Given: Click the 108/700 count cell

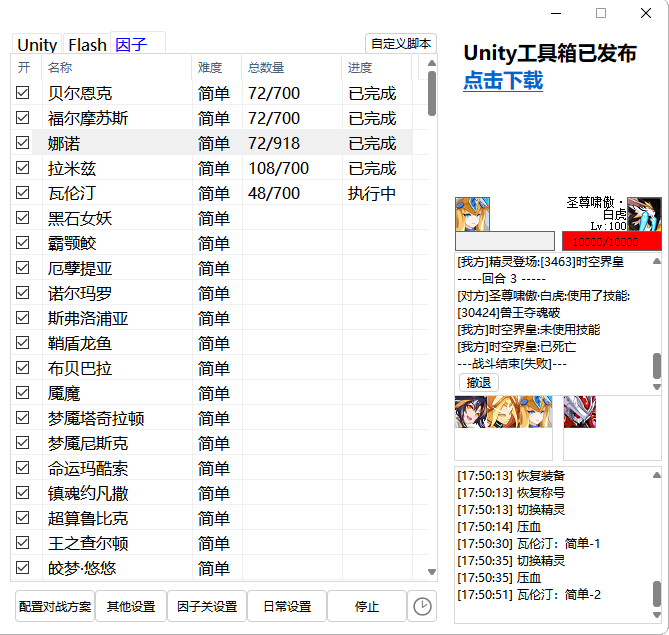Looking at the screenshot, I should [x=279, y=168].
